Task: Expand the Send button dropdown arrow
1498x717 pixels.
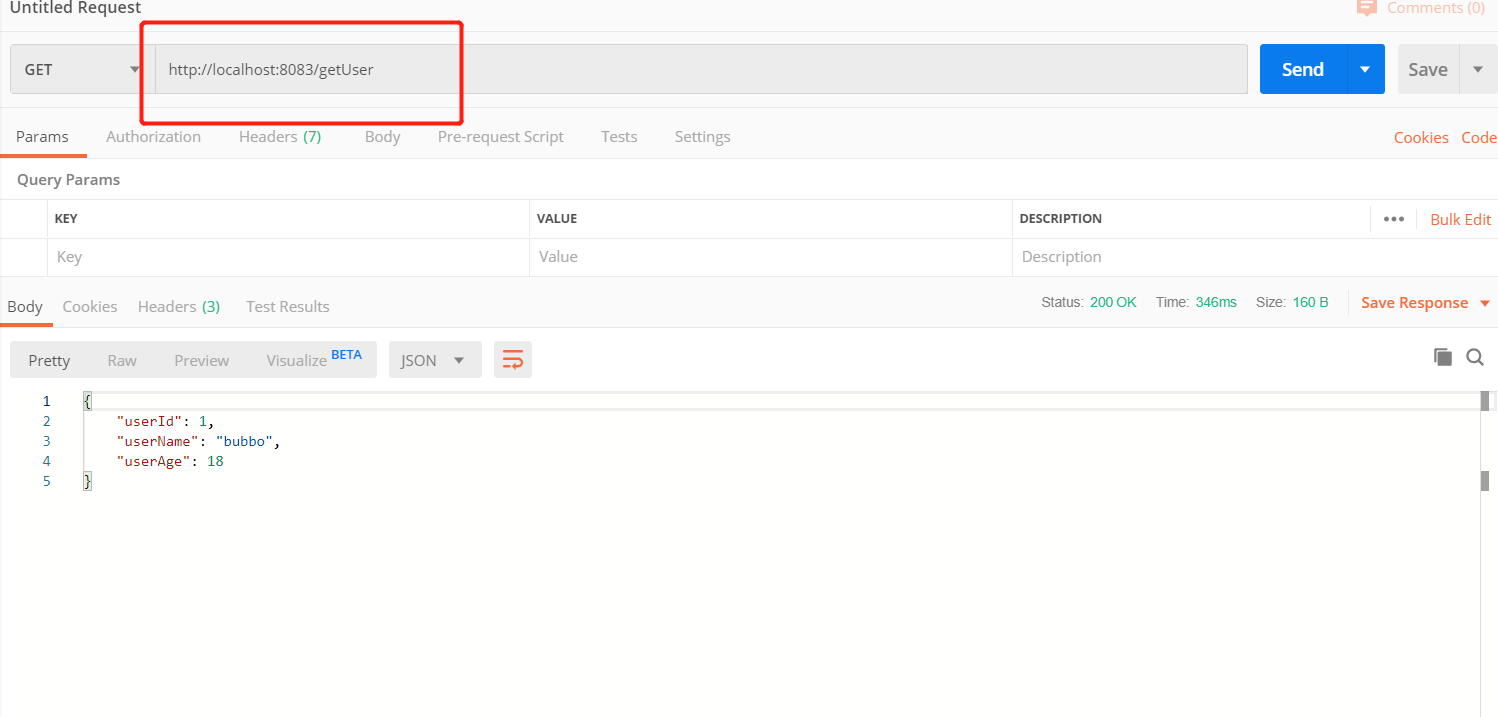Action: click(x=1365, y=70)
